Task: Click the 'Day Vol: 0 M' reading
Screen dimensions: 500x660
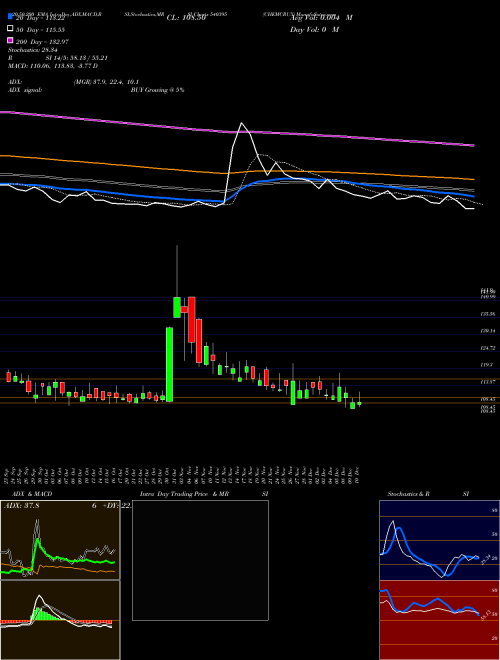Action: (x=314, y=30)
